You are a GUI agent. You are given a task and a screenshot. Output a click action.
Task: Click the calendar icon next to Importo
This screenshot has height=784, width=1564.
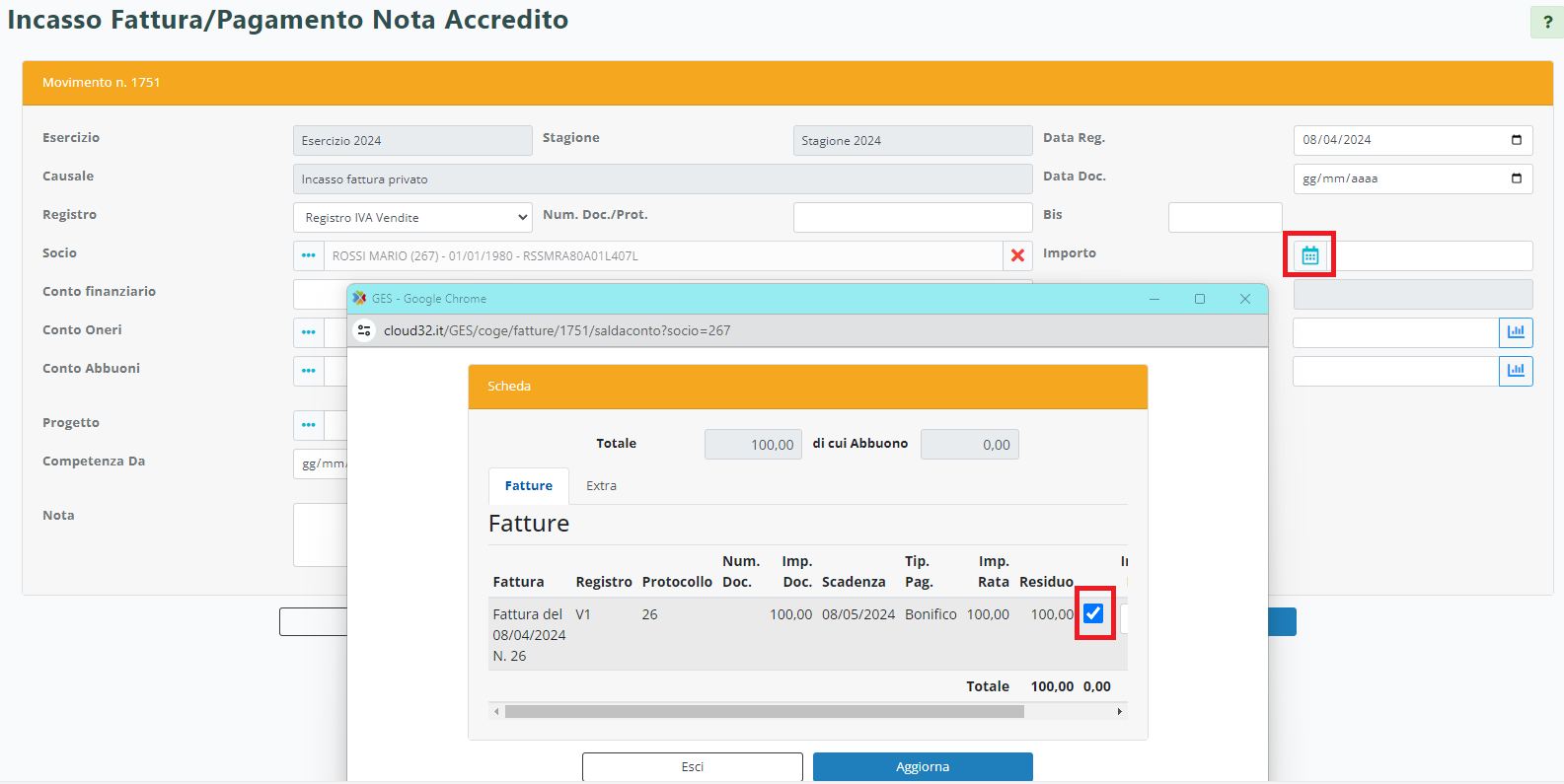click(1309, 255)
